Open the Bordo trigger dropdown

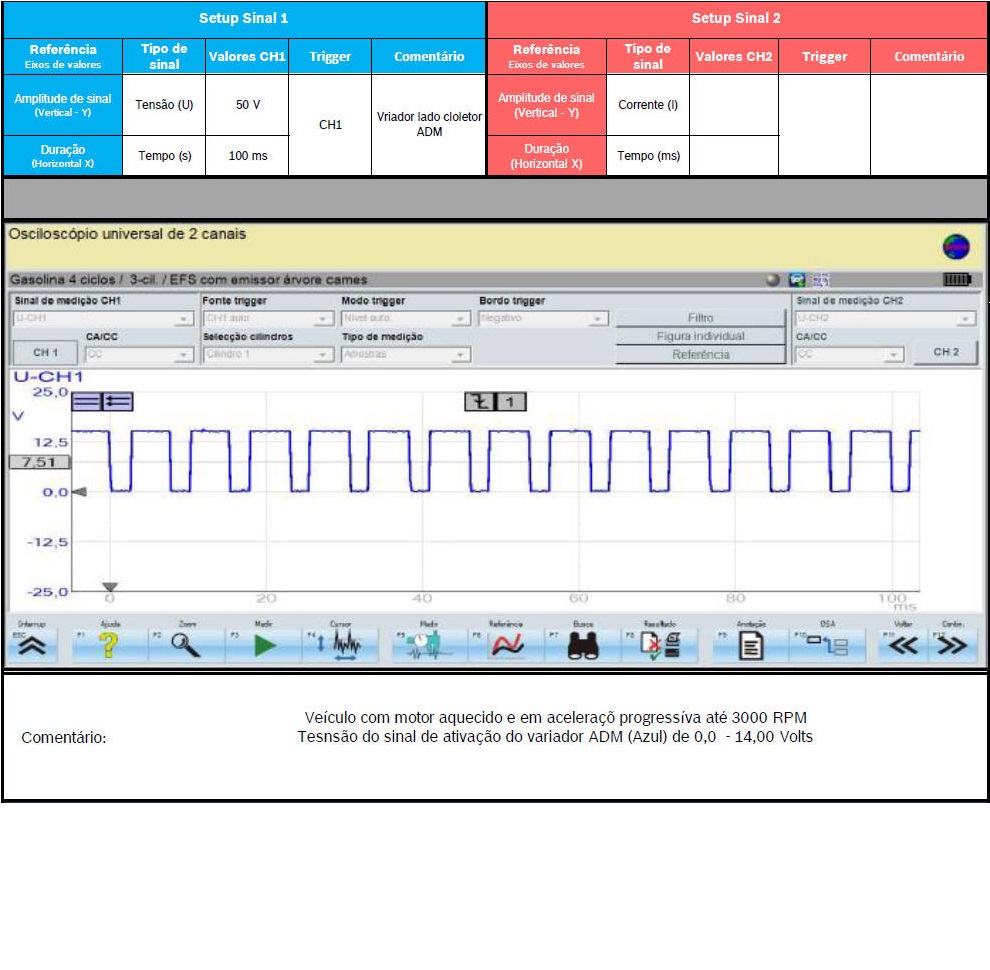pyautogui.click(x=543, y=319)
